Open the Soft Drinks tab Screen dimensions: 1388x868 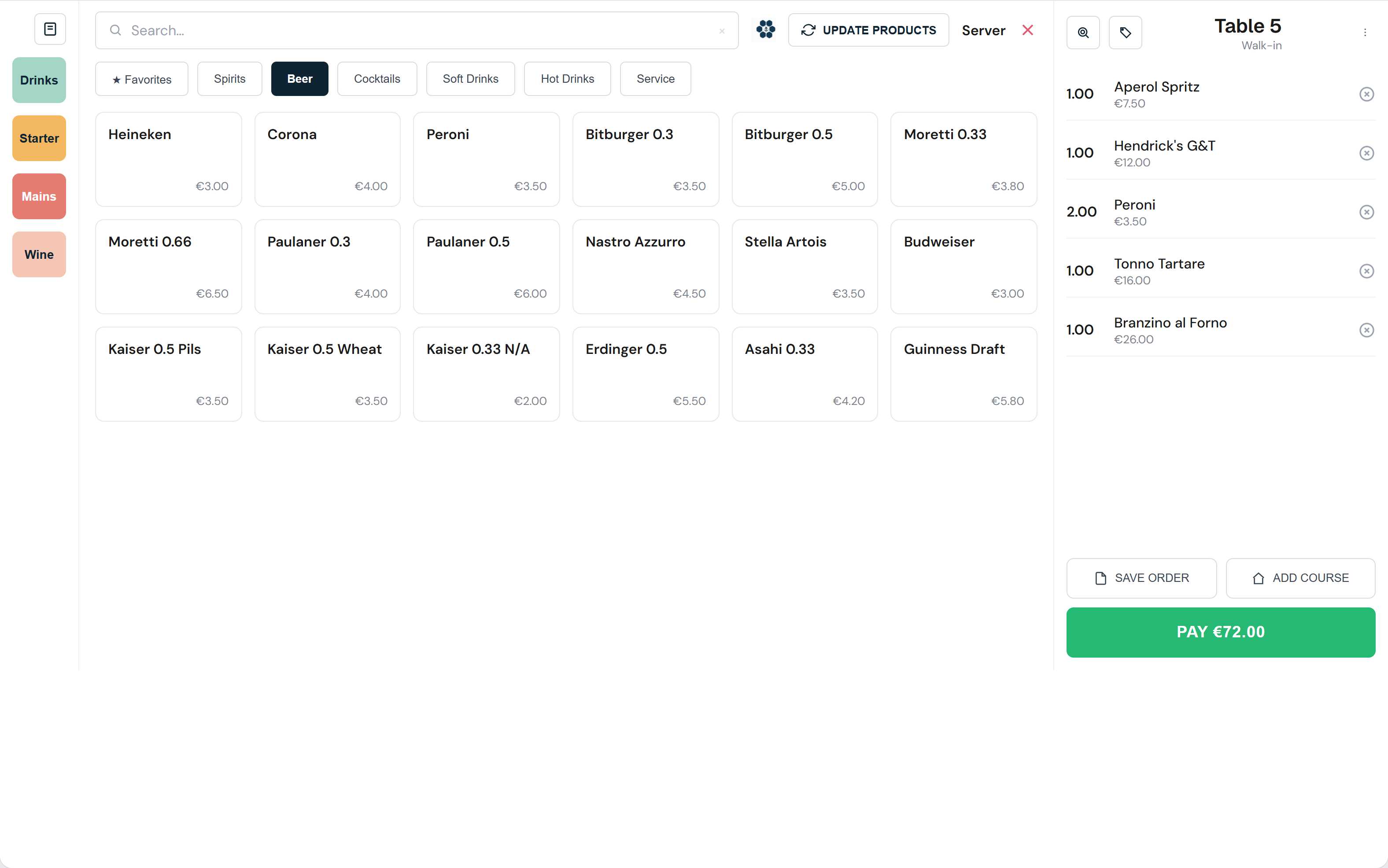pyautogui.click(x=470, y=79)
